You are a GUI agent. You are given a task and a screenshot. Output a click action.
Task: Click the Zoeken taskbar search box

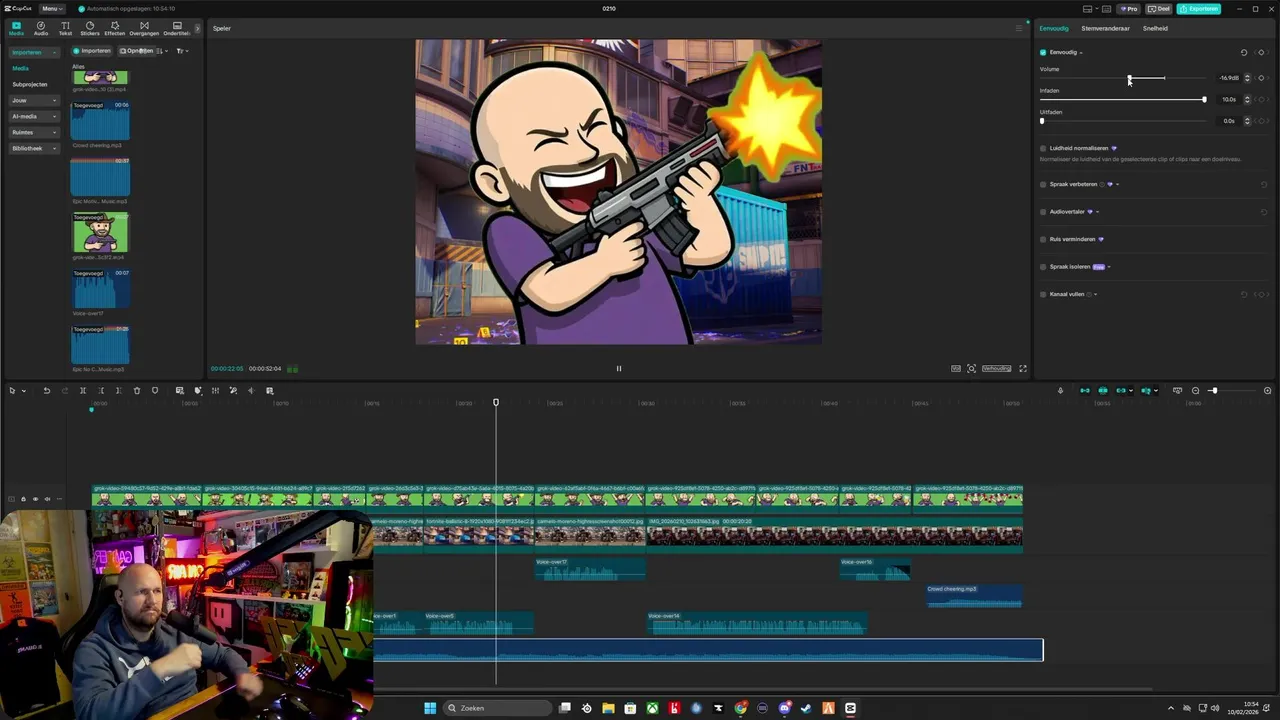pyautogui.click(x=497, y=708)
